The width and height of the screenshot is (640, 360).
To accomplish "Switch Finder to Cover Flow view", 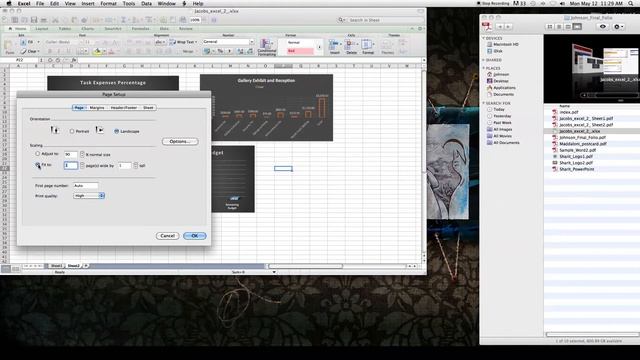I will coord(577,27).
